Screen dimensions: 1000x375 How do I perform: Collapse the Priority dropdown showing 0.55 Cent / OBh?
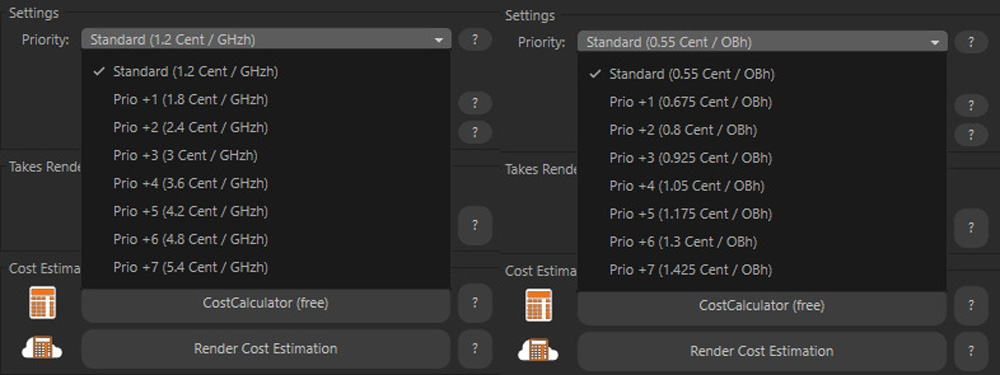click(x=762, y=42)
